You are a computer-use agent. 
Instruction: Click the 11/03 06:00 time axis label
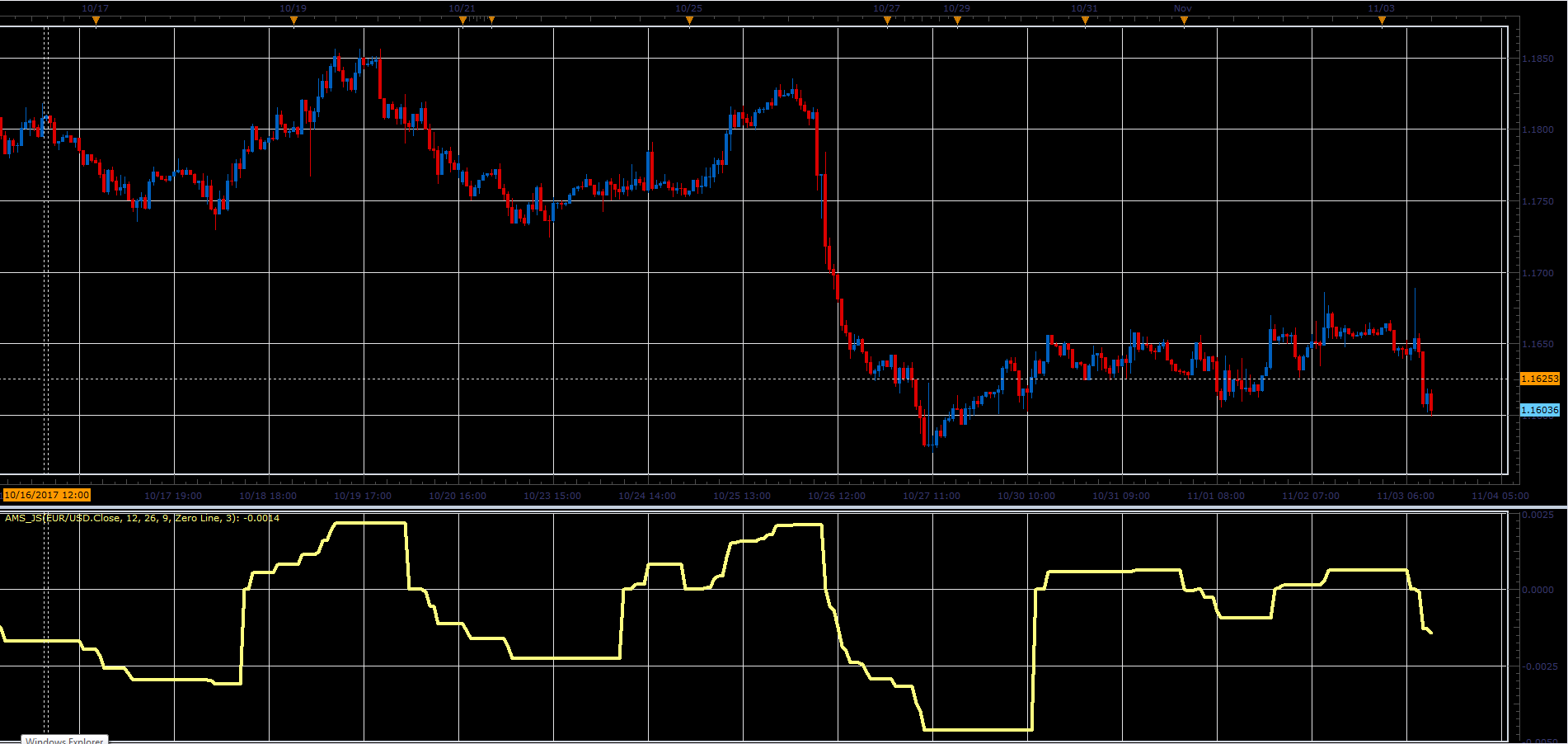pos(1406,496)
